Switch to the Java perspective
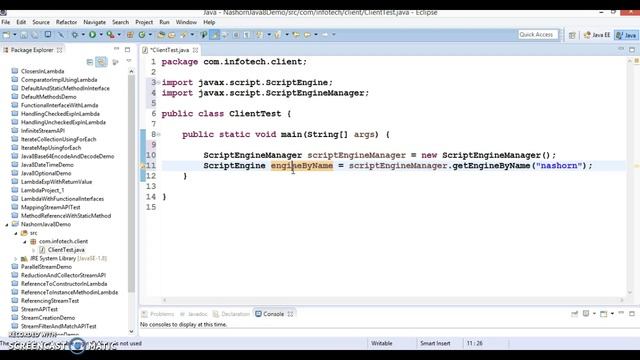The image size is (640, 360). [x=626, y=35]
